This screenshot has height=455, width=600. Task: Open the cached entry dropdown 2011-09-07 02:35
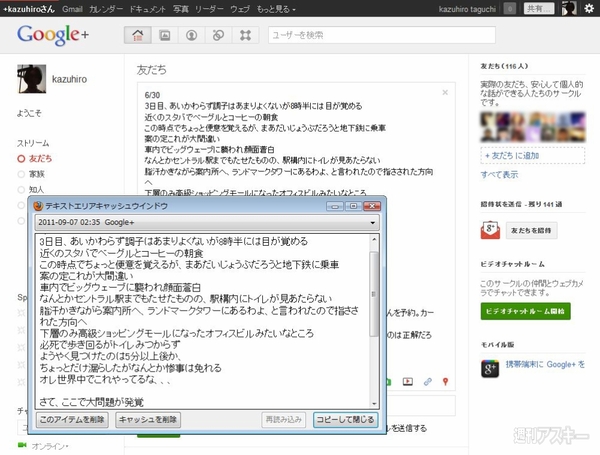pos(207,222)
